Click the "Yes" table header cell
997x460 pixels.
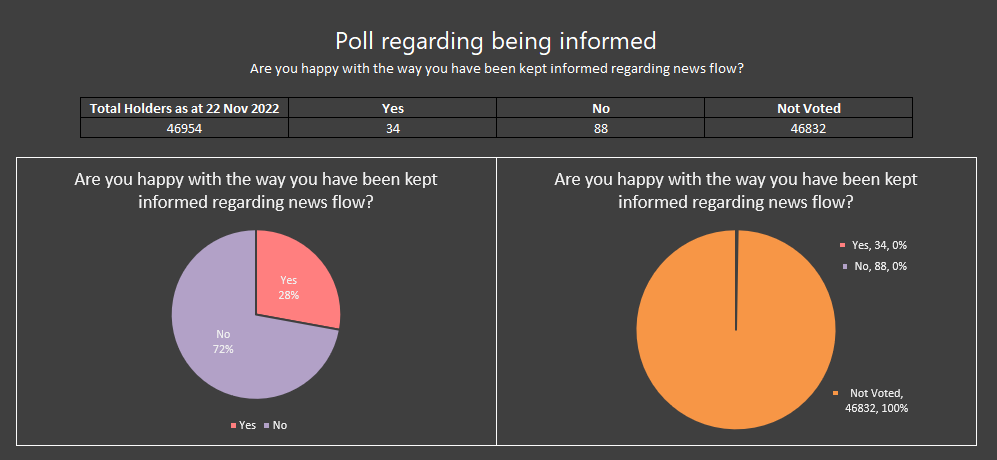point(392,108)
